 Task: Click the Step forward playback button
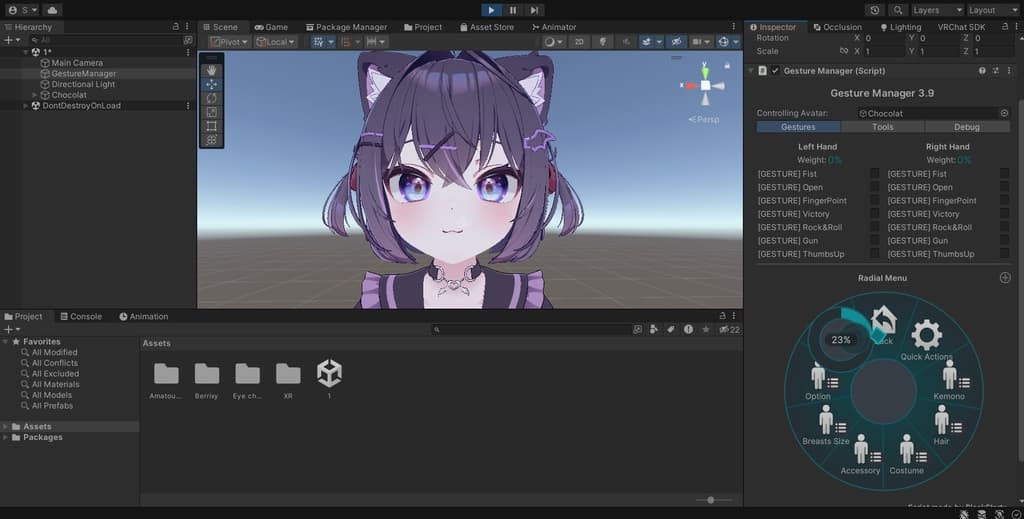tap(535, 10)
